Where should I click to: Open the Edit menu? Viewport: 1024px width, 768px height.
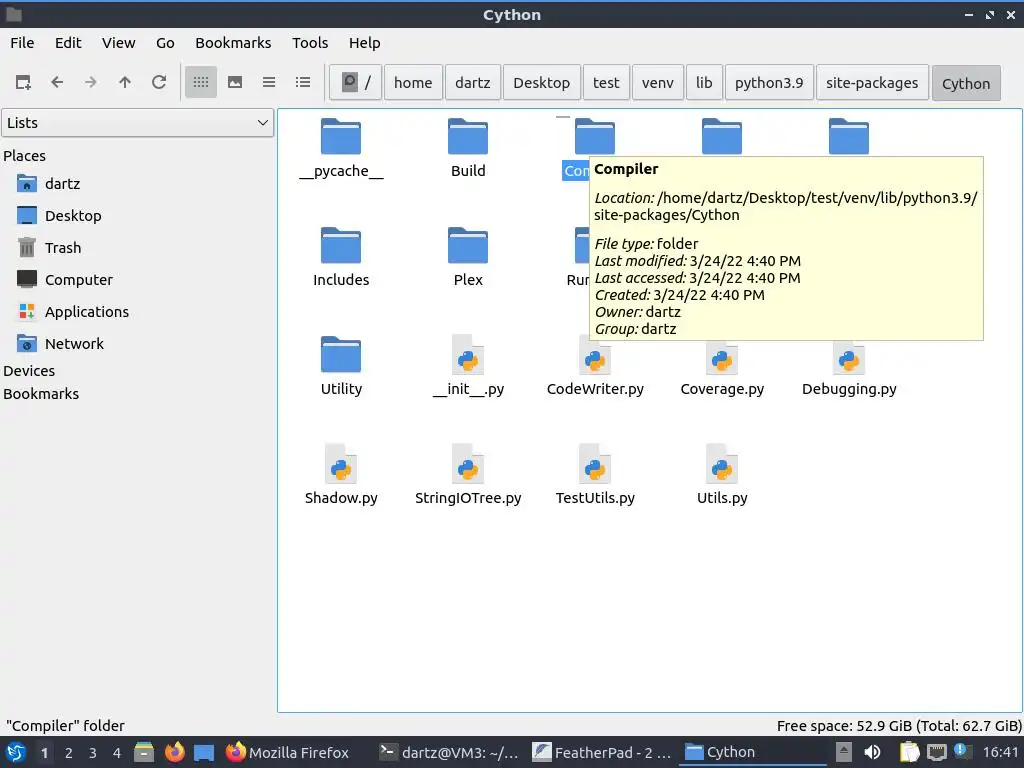[68, 43]
